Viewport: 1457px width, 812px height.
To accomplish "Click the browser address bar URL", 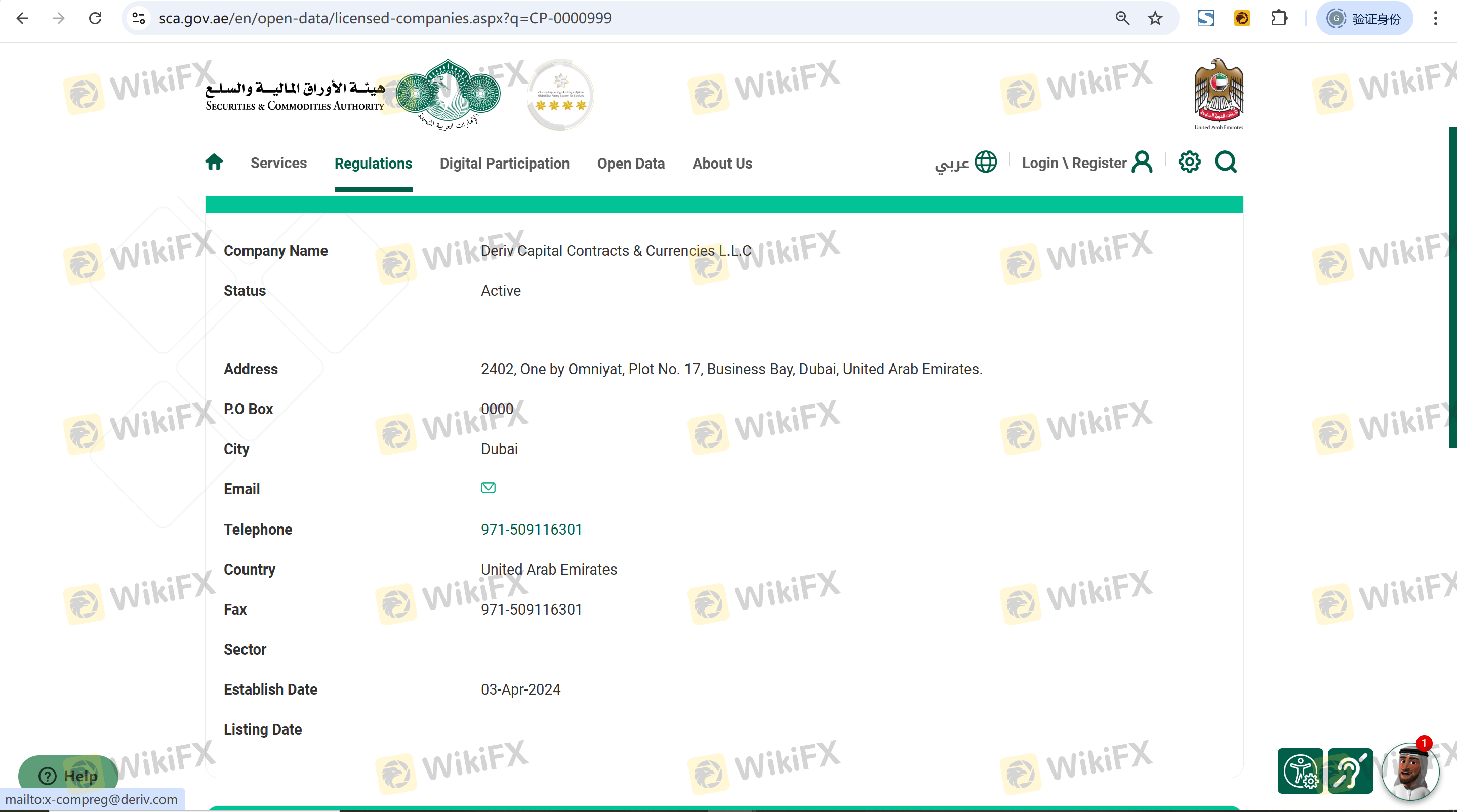I will [x=385, y=19].
